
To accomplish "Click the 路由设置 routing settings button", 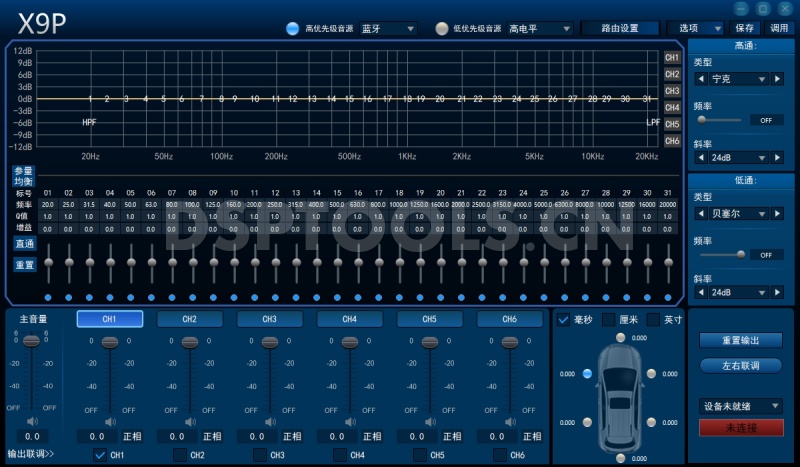I will (x=620, y=29).
